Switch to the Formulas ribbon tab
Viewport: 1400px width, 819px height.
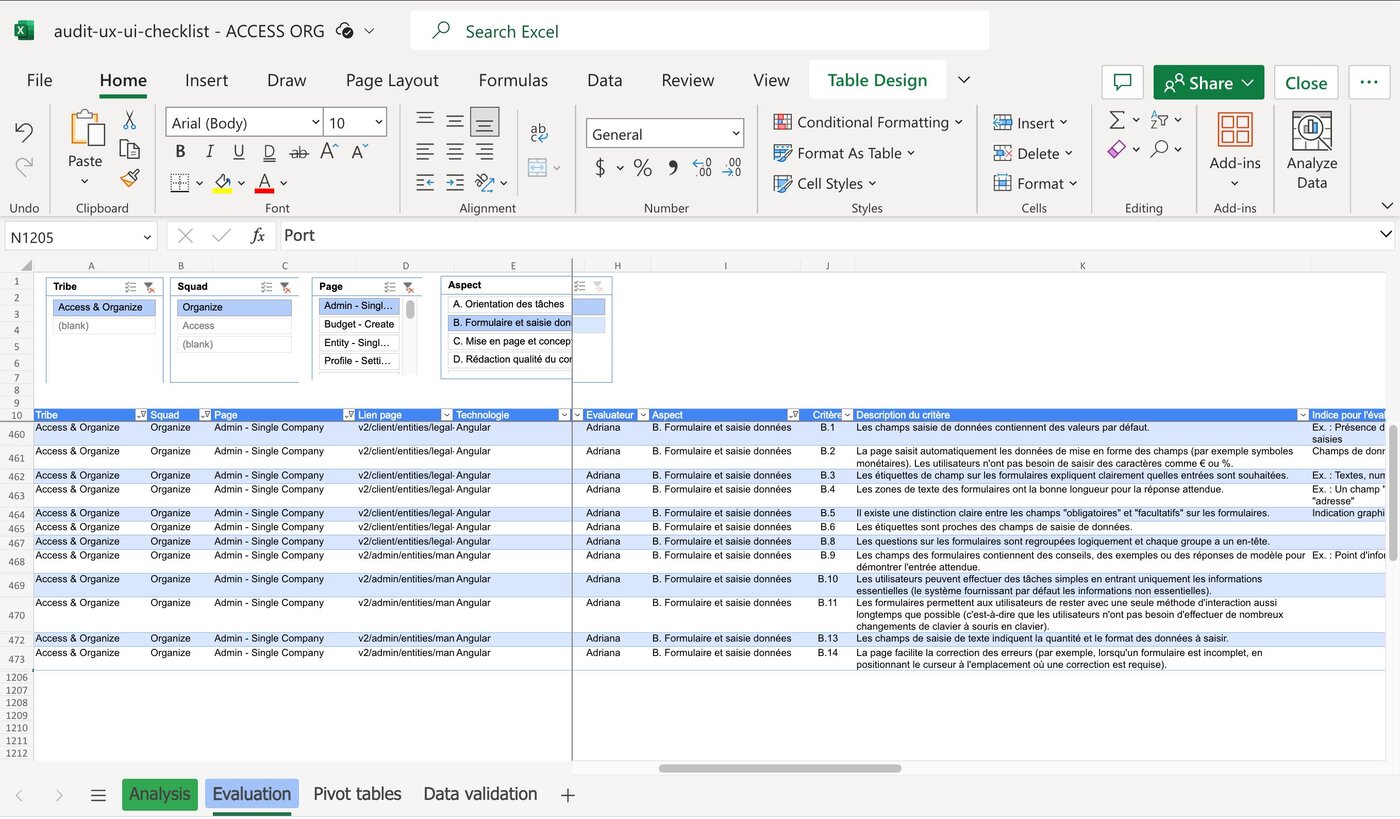(513, 80)
